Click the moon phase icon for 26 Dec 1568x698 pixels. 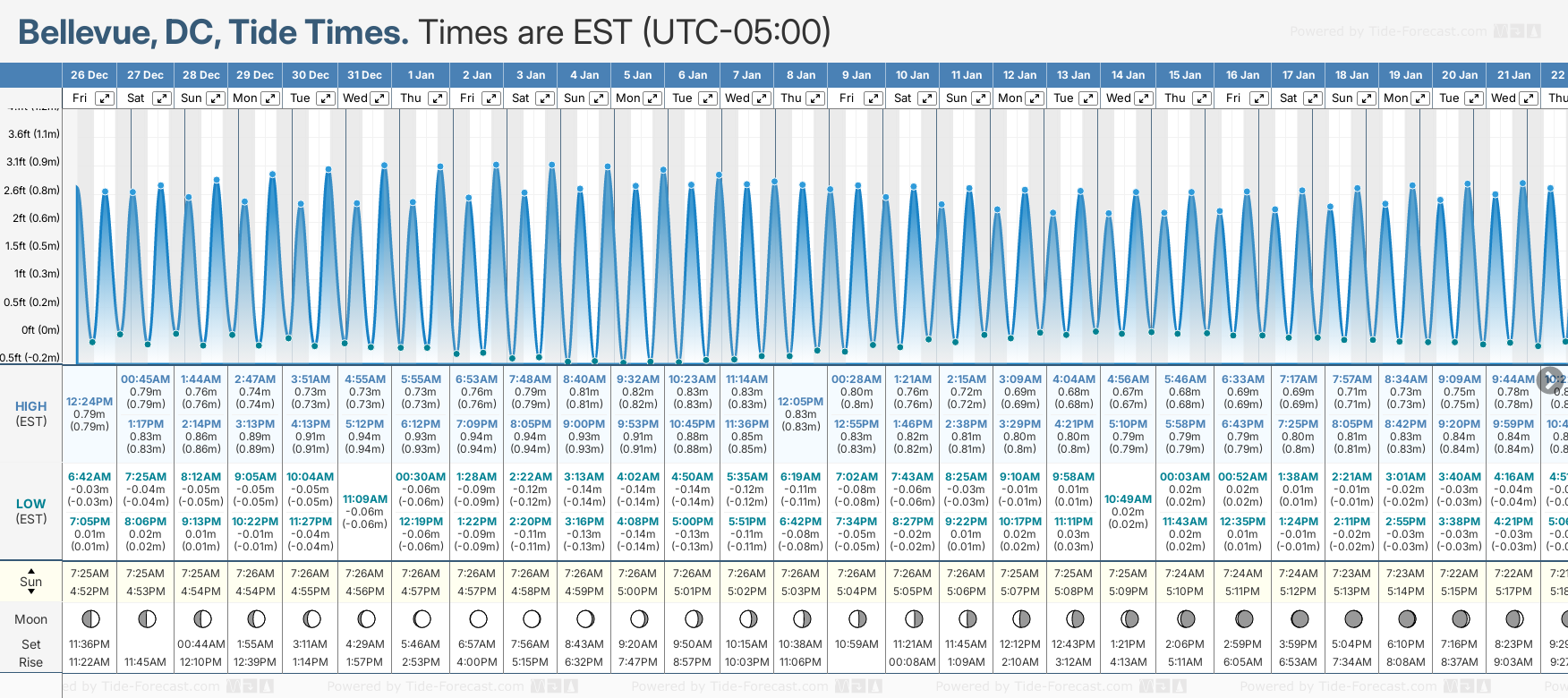coord(89,618)
